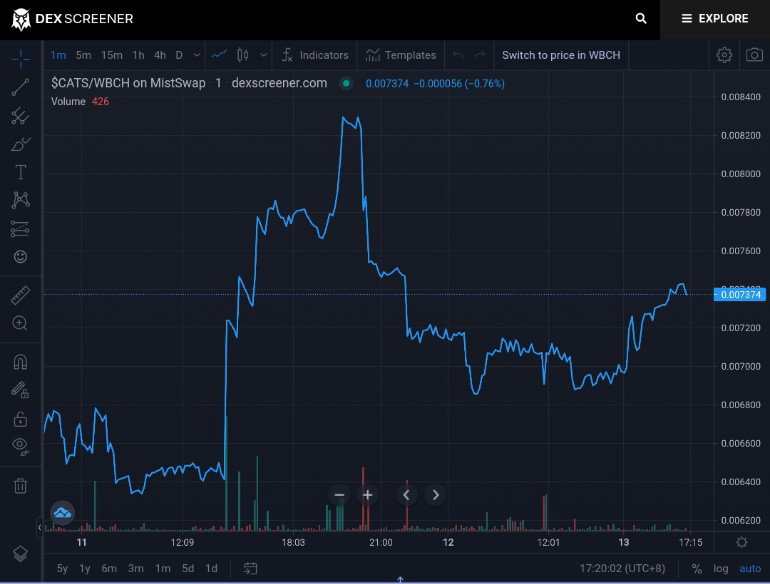Click the trash remove drawings icon
Screen dimensions: 770x584
pyautogui.click(x=20, y=485)
